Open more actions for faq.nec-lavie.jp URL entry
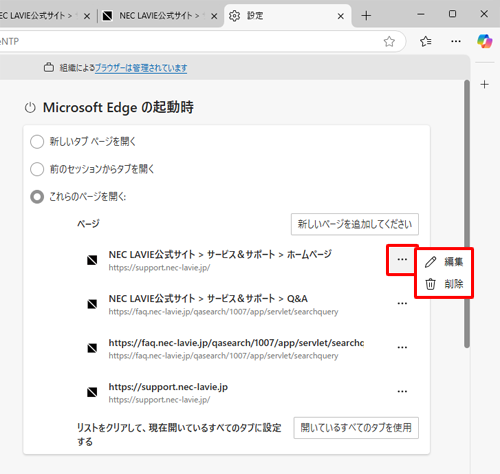 point(402,347)
